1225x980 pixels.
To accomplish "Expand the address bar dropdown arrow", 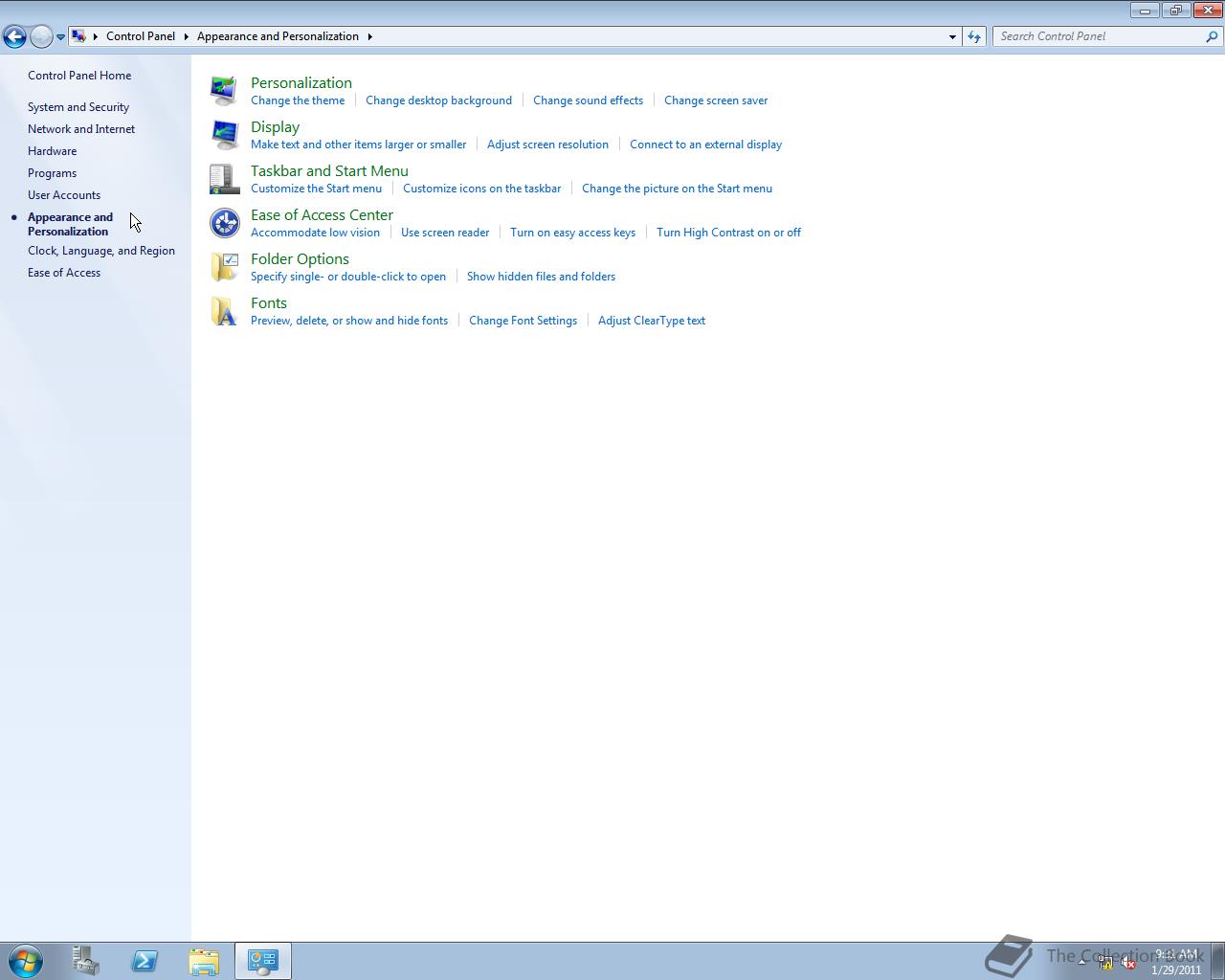I will (951, 36).
